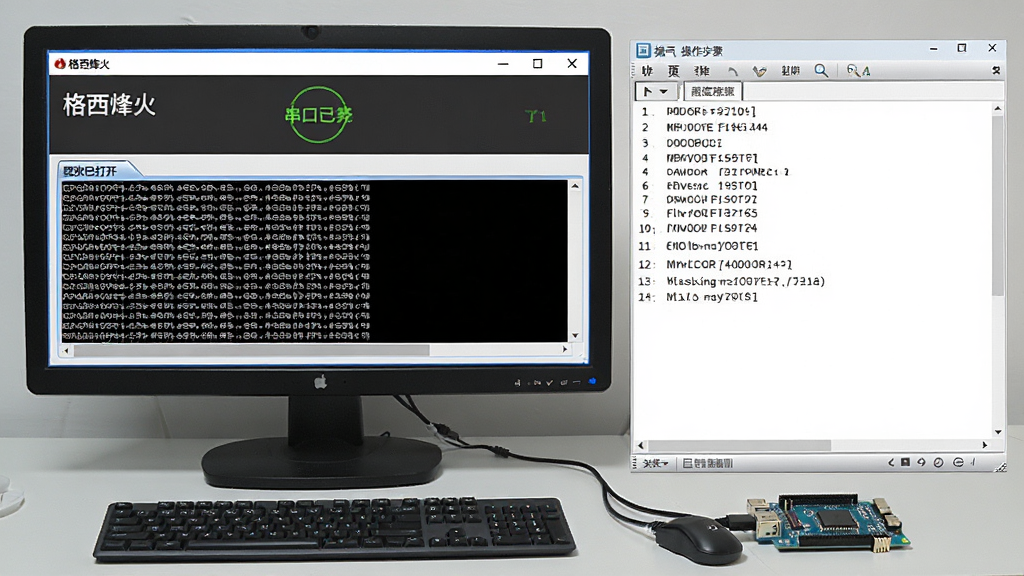Minimize the steps window on the right

(x=934, y=49)
